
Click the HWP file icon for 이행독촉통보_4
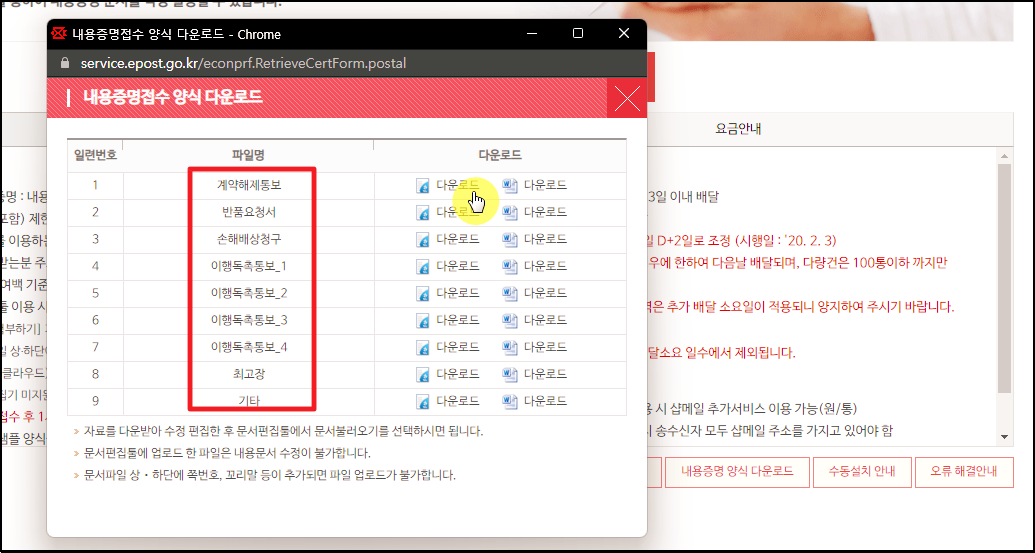point(423,347)
